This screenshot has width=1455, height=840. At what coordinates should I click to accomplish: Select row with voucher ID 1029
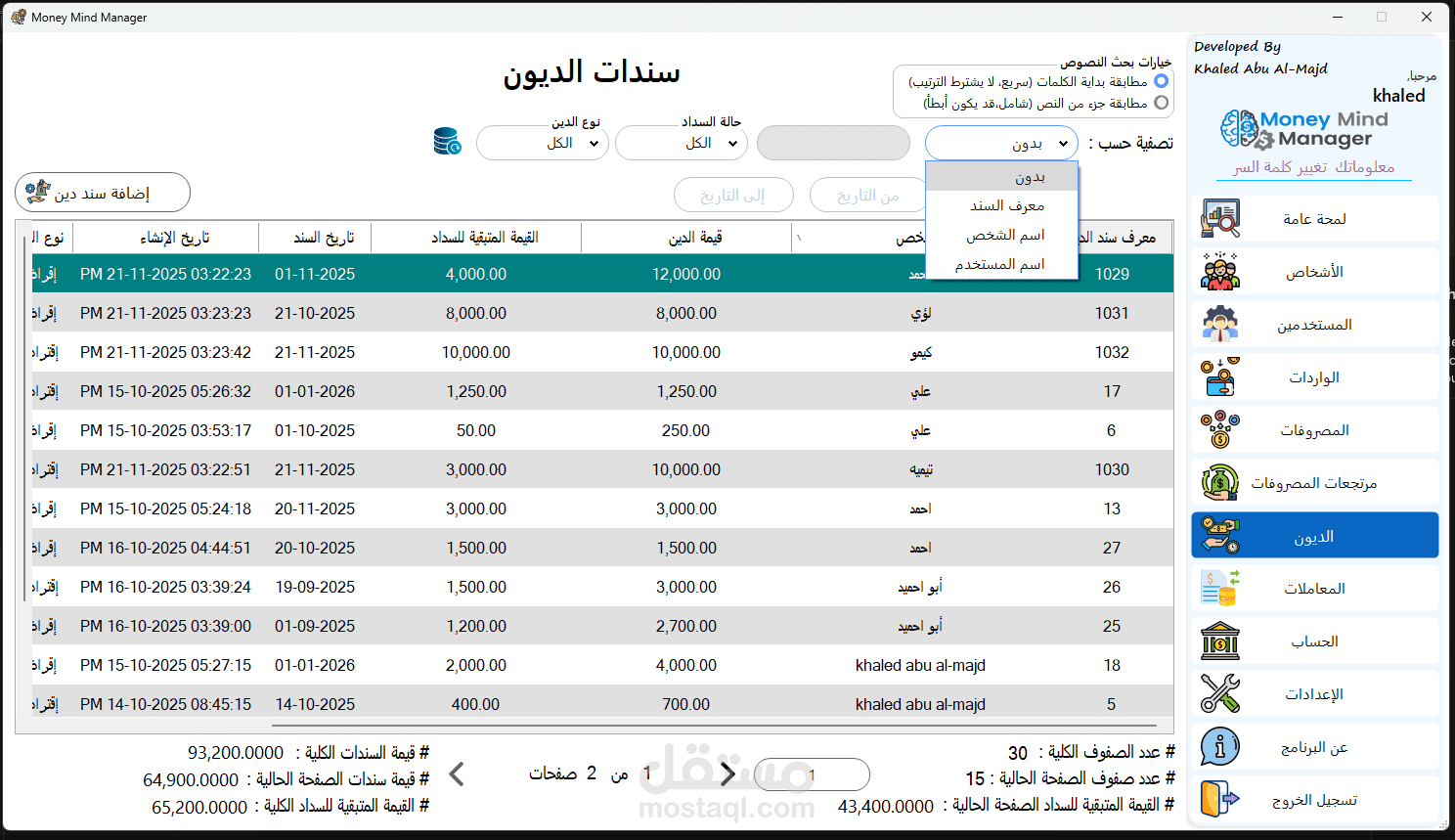click(x=602, y=274)
